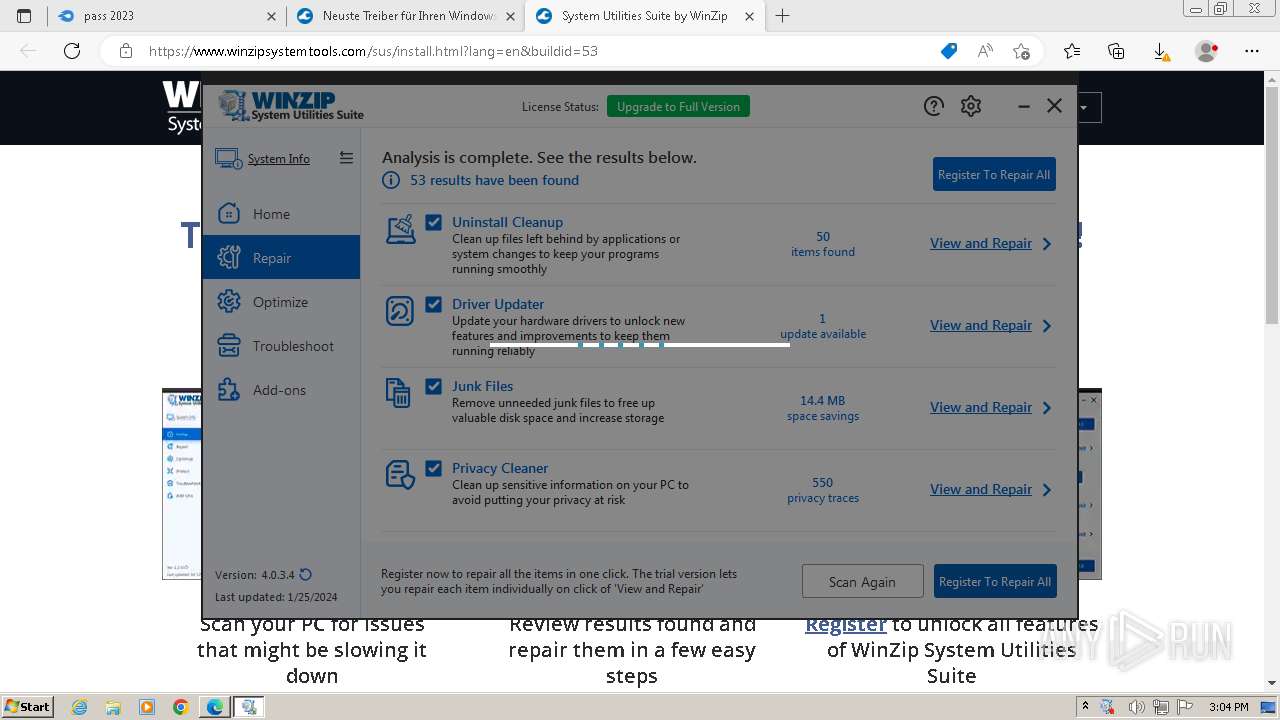This screenshot has height=720, width=1280.
Task: Click the top Register To Repair All button
Action: pyautogui.click(x=994, y=174)
